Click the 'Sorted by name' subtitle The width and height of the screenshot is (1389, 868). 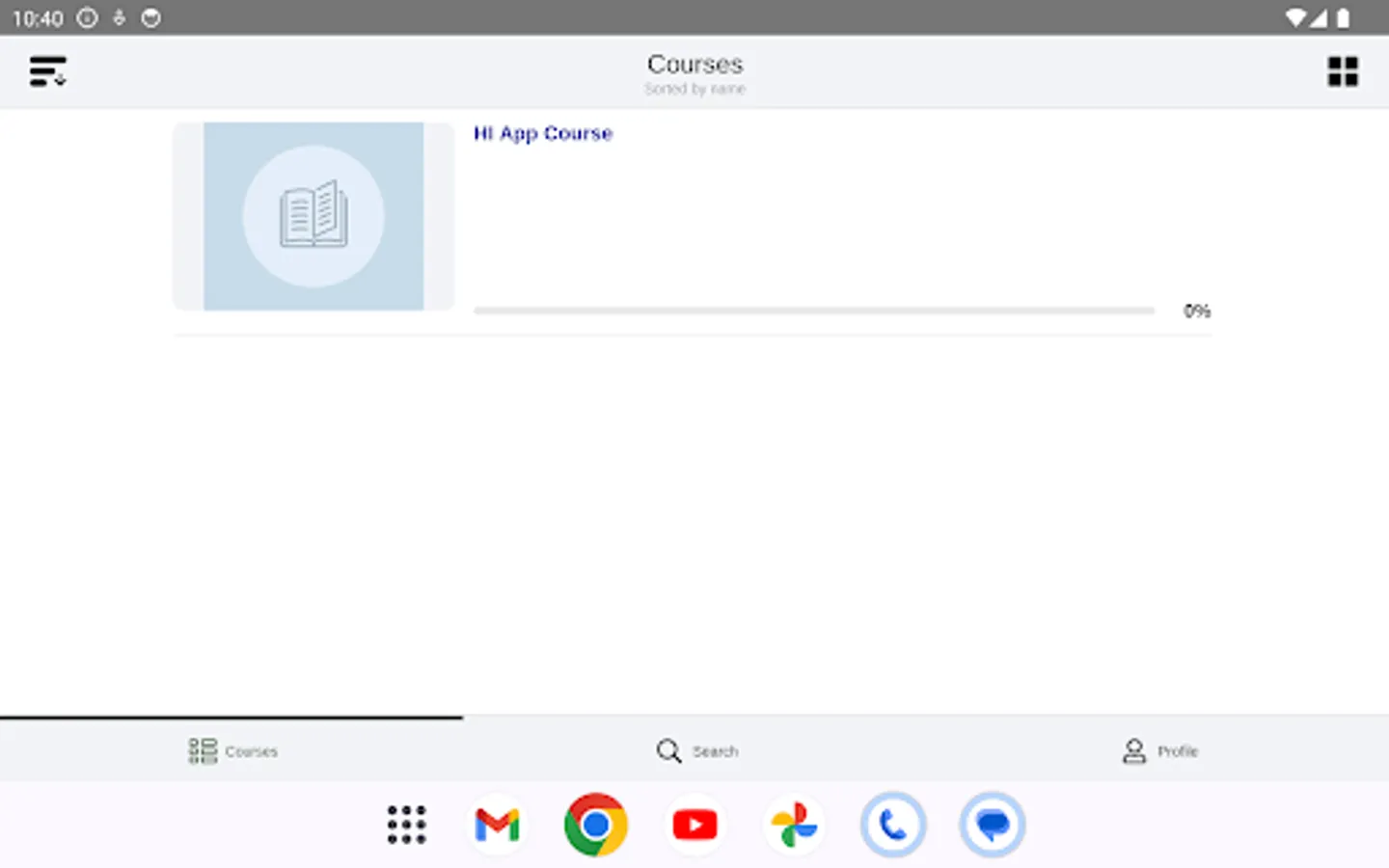[694, 89]
